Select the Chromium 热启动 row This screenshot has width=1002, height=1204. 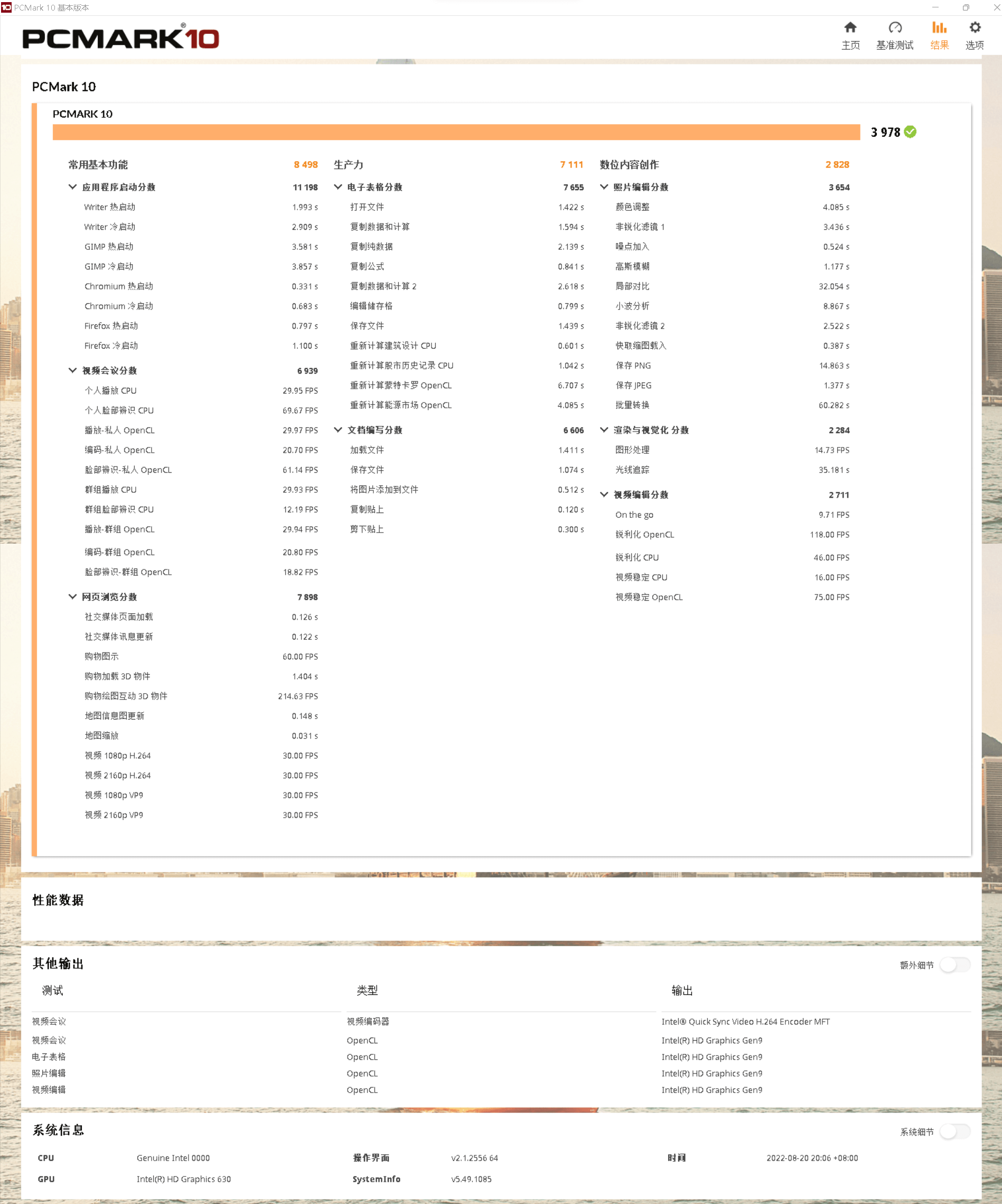coord(201,286)
